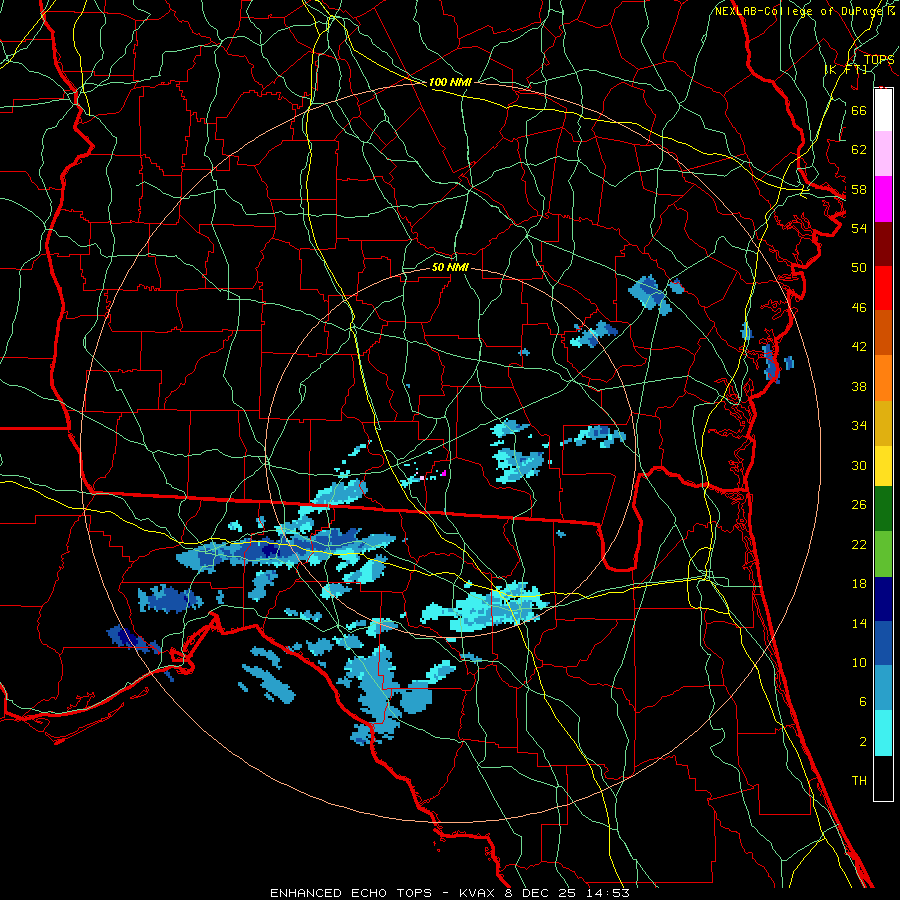This screenshot has height=900, width=900.
Task: Click the bright yellow legend swatch
Action: (x=883, y=466)
